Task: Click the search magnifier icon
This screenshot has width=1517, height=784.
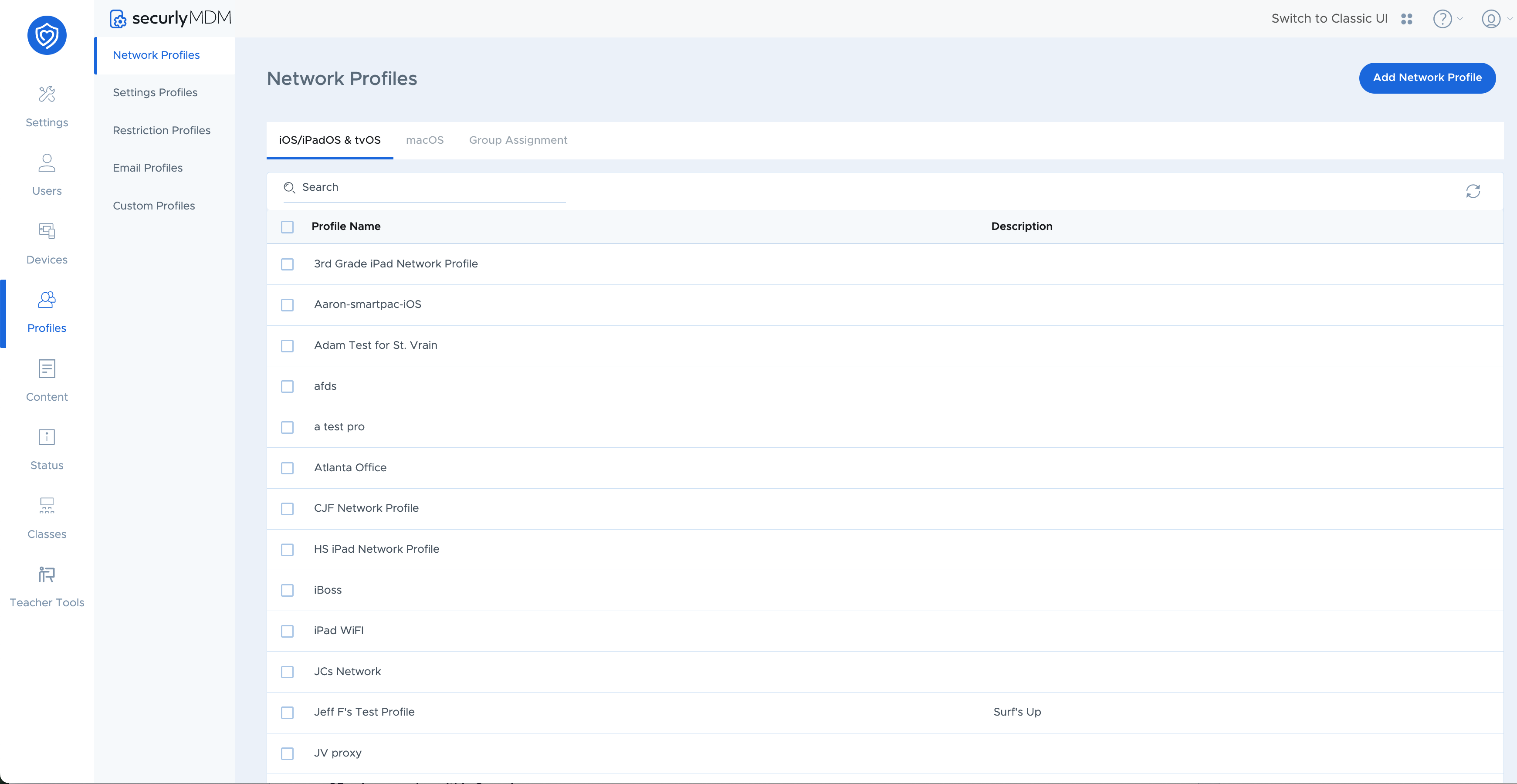Action: [x=289, y=188]
